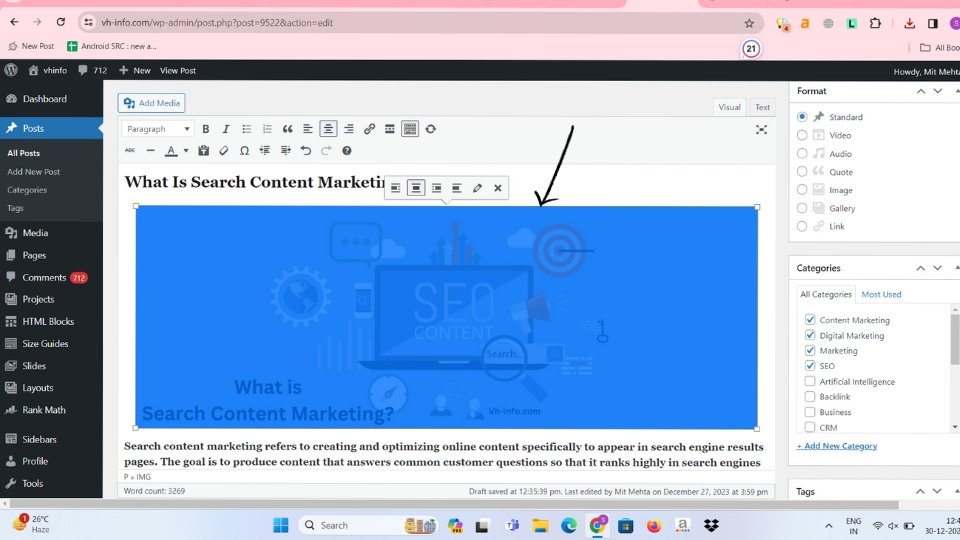
Task: Apply strikethrough formatting
Action: pyautogui.click(x=130, y=151)
